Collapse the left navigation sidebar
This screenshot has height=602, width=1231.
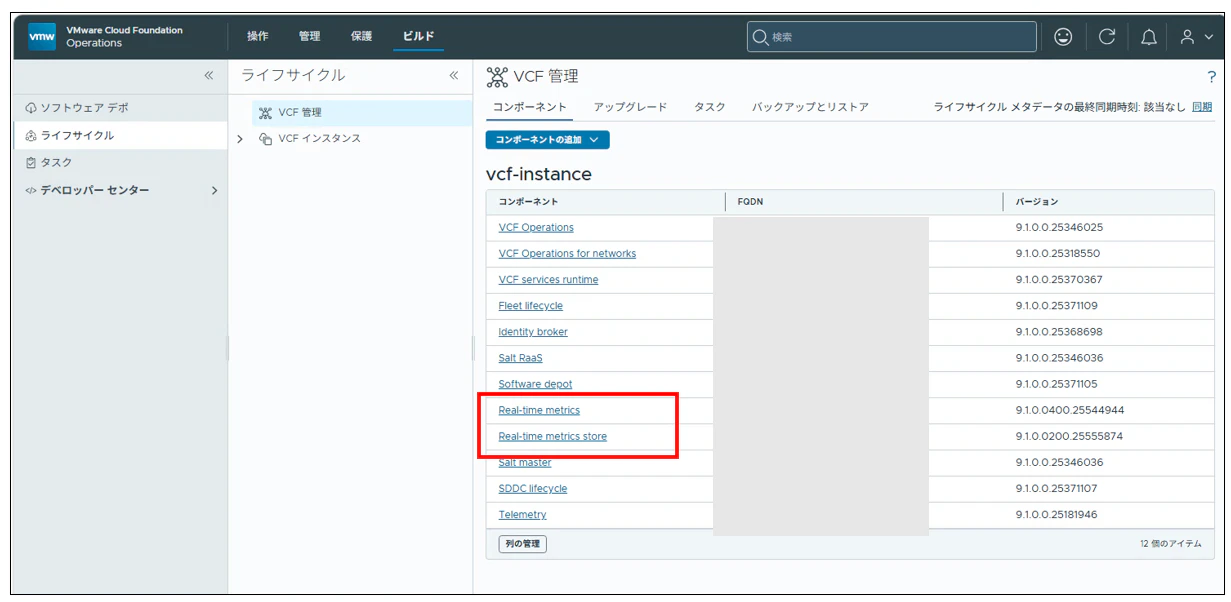point(209,76)
